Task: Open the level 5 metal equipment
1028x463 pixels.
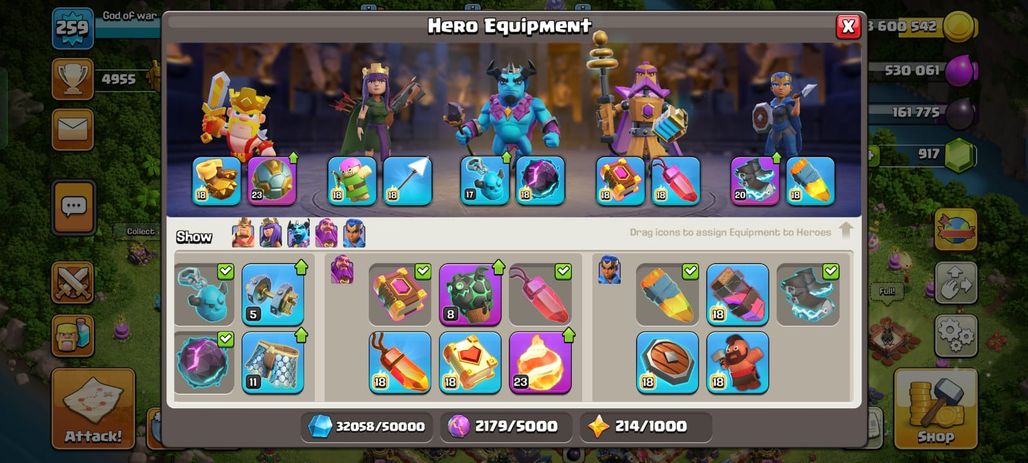Action: (x=273, y=294)
